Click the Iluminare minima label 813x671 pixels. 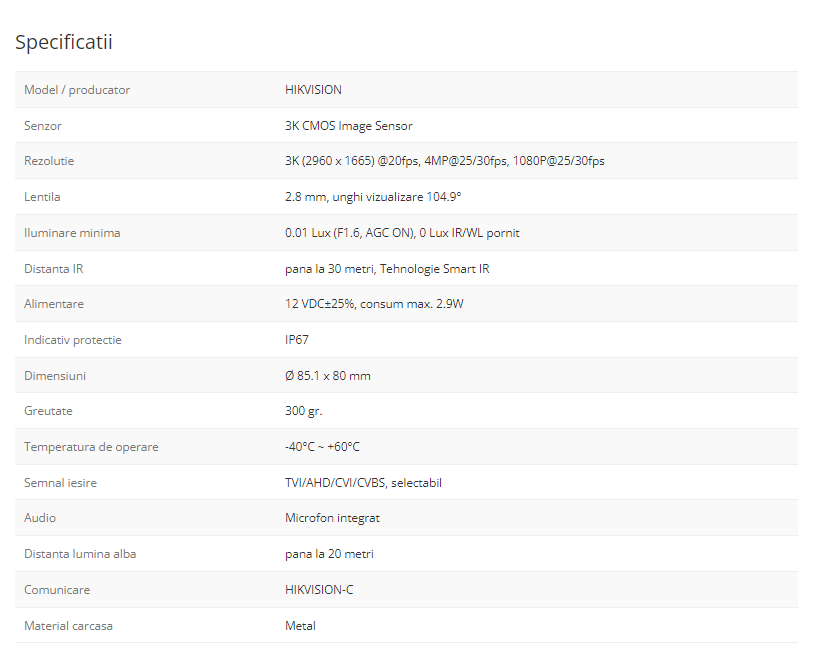click(x=72, y=233)
